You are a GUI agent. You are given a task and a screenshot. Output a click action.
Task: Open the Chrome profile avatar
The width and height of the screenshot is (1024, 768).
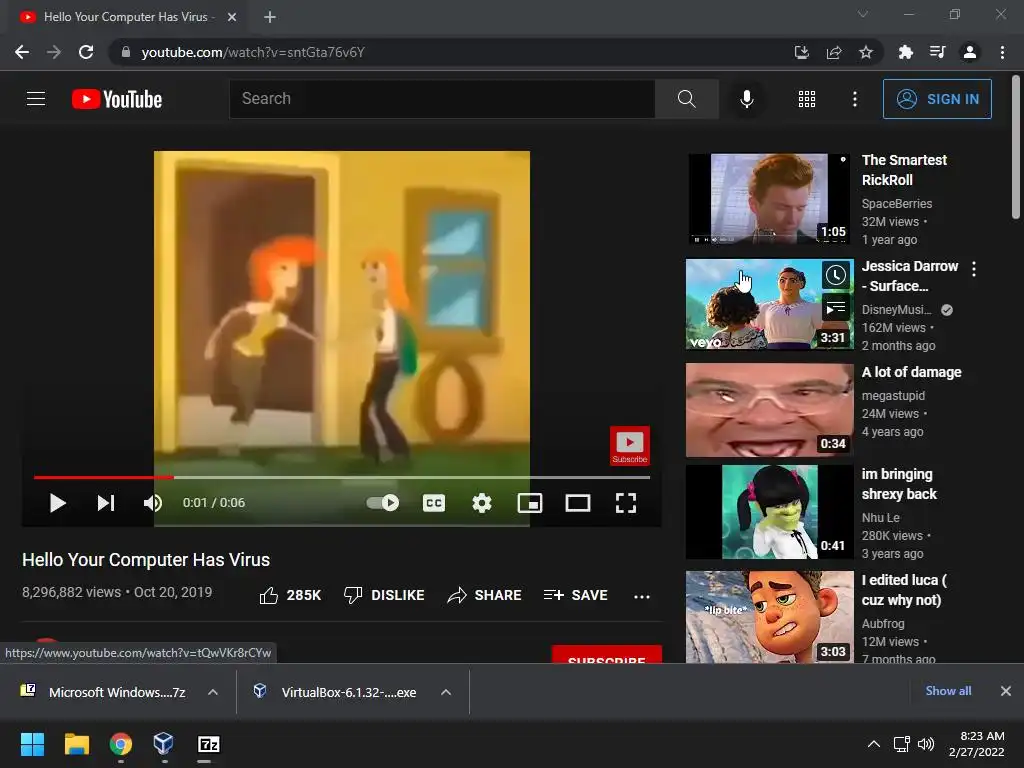[970, 52]
